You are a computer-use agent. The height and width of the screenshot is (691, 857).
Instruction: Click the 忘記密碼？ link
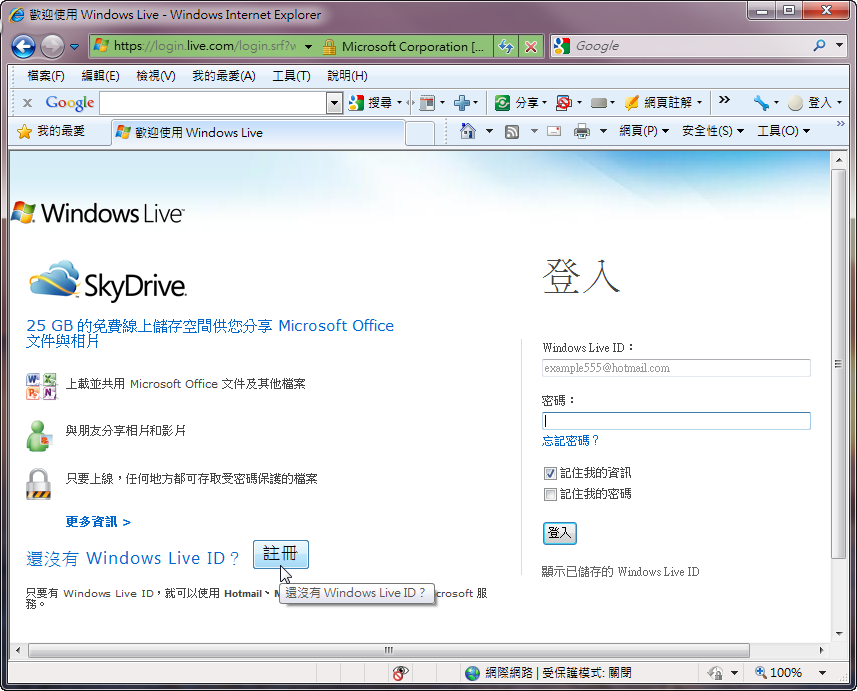(571, 441)
